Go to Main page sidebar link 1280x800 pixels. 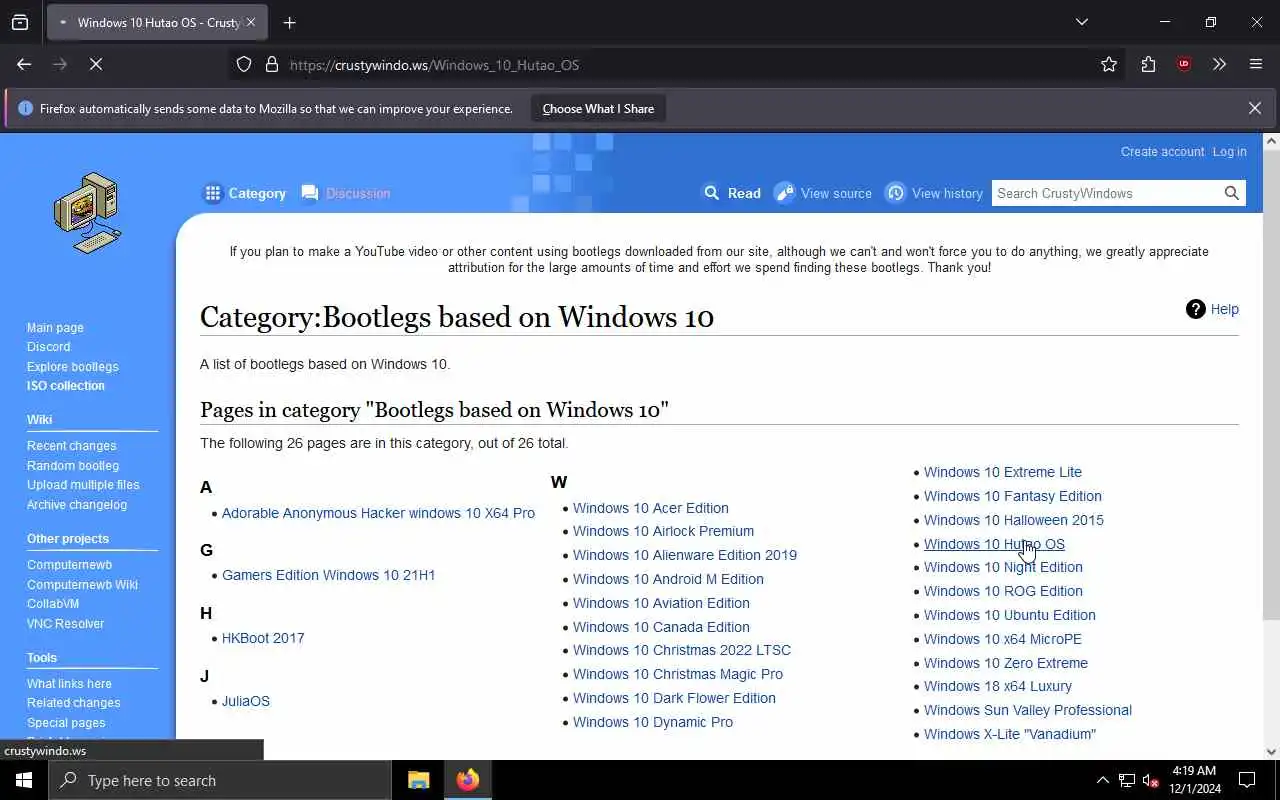[x=55, y=328]
